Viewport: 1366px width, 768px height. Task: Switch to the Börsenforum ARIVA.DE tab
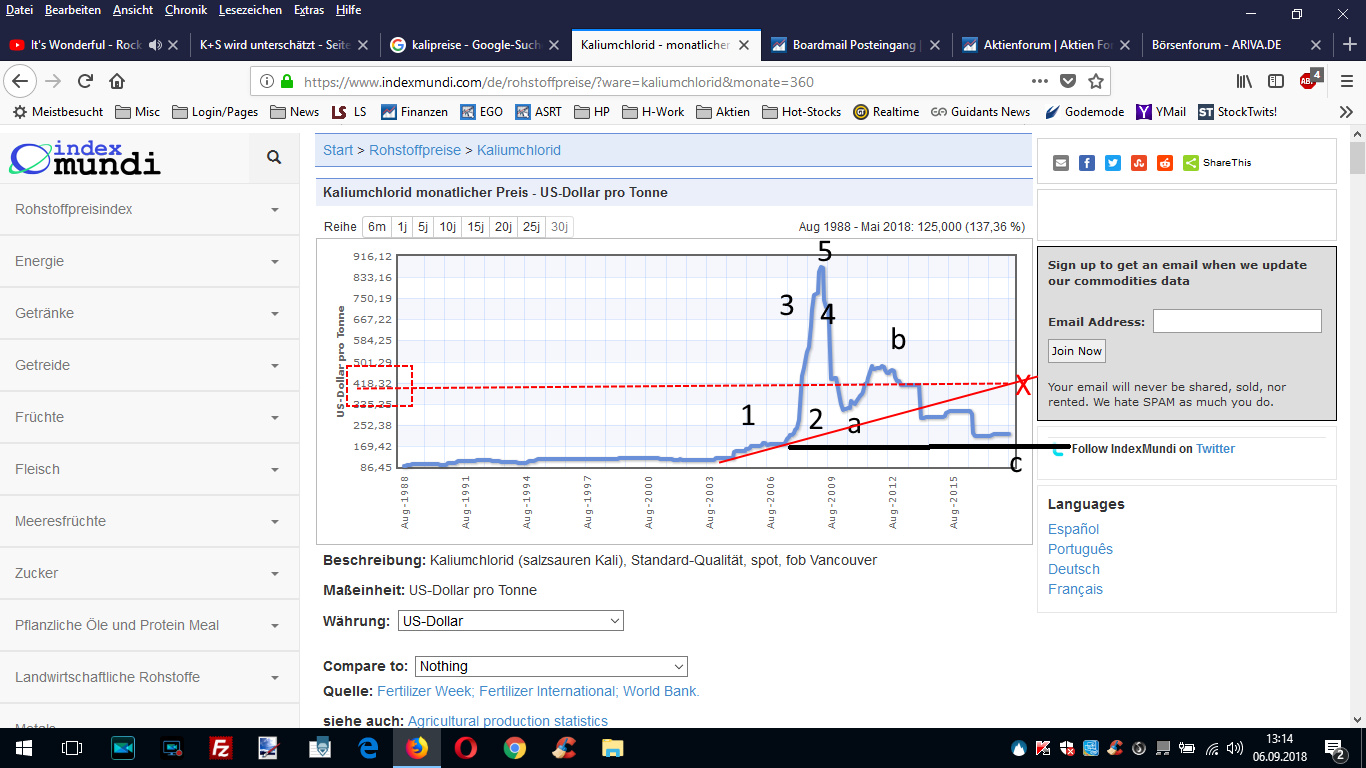[x=1235, y=45]
